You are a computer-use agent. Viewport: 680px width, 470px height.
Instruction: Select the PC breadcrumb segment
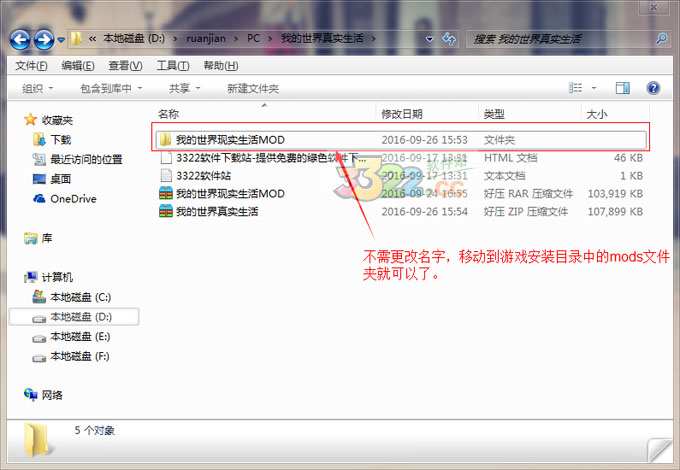click(254, 39)
